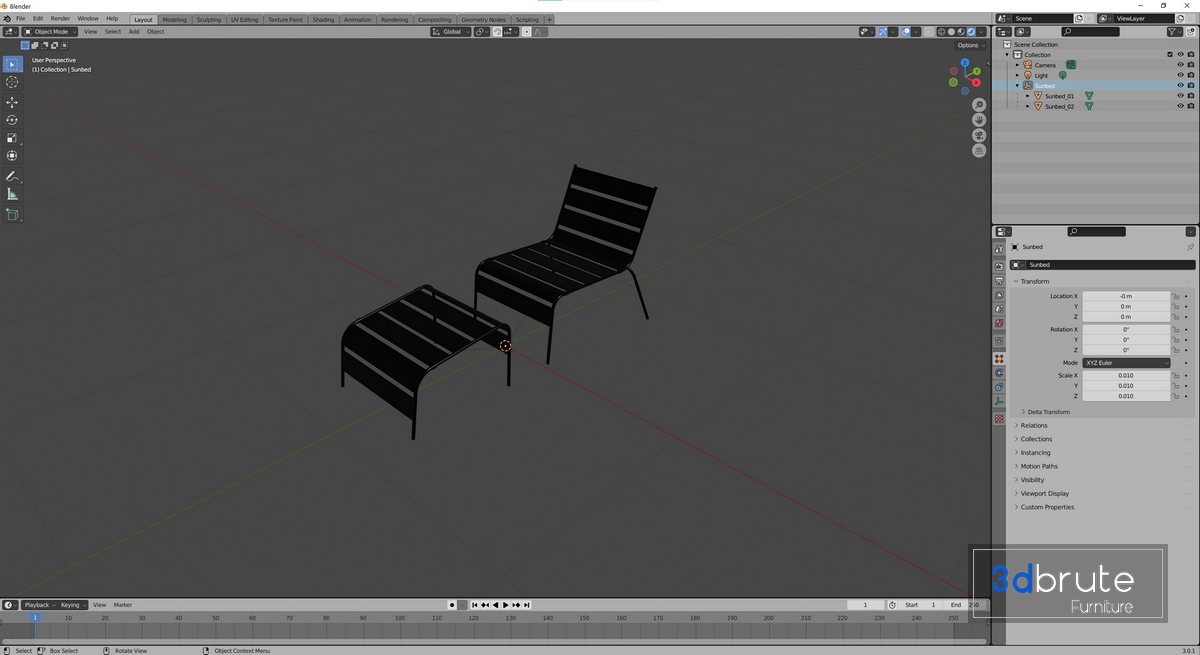Viewport: 1200px width, 655px height.
Task: Toggle camera view with the camera gizmo
Action: pos(979,135)
